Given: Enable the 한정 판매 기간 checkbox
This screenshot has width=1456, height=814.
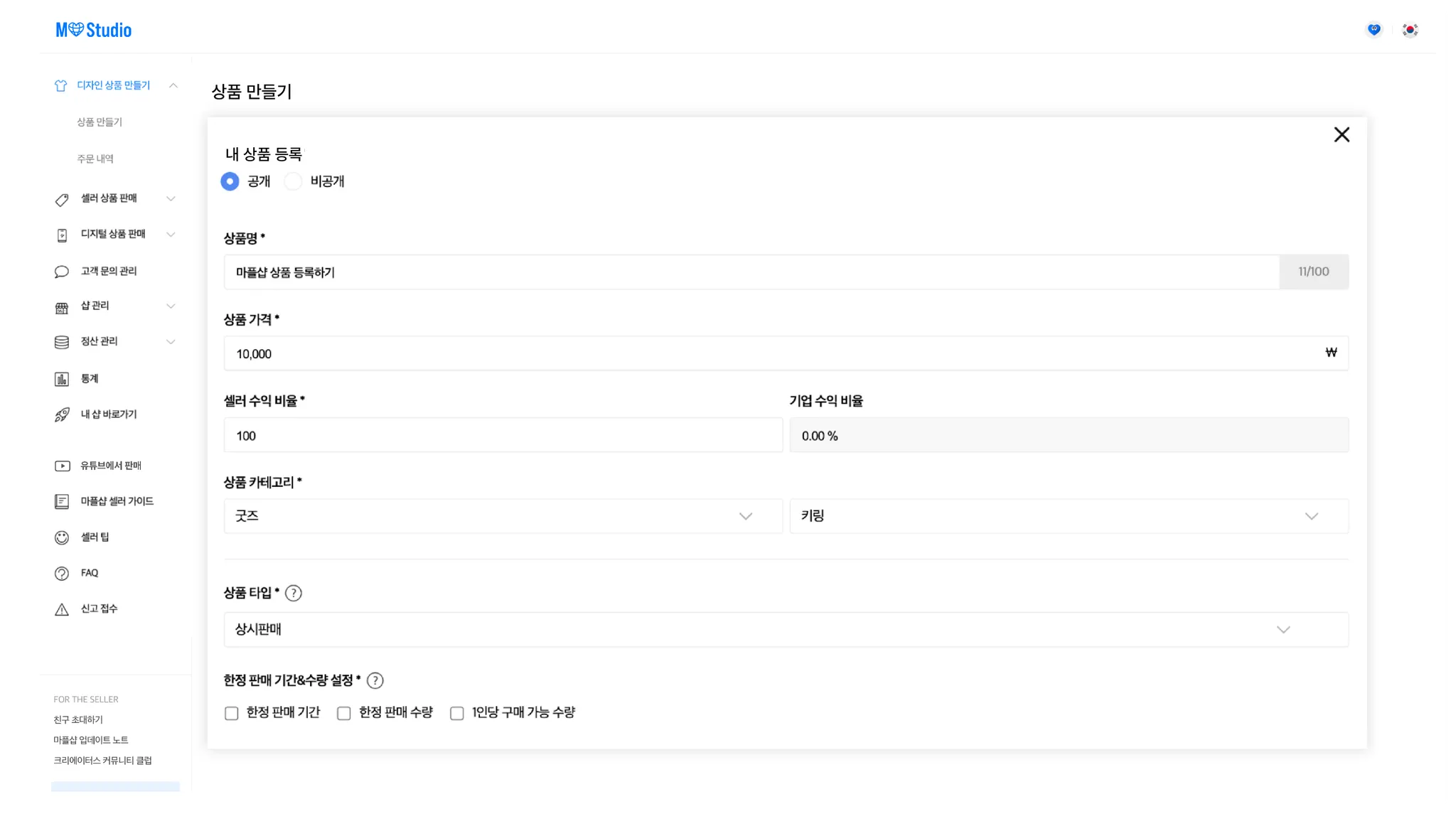Looking at the screenshot, I should [x=232, y=713].
